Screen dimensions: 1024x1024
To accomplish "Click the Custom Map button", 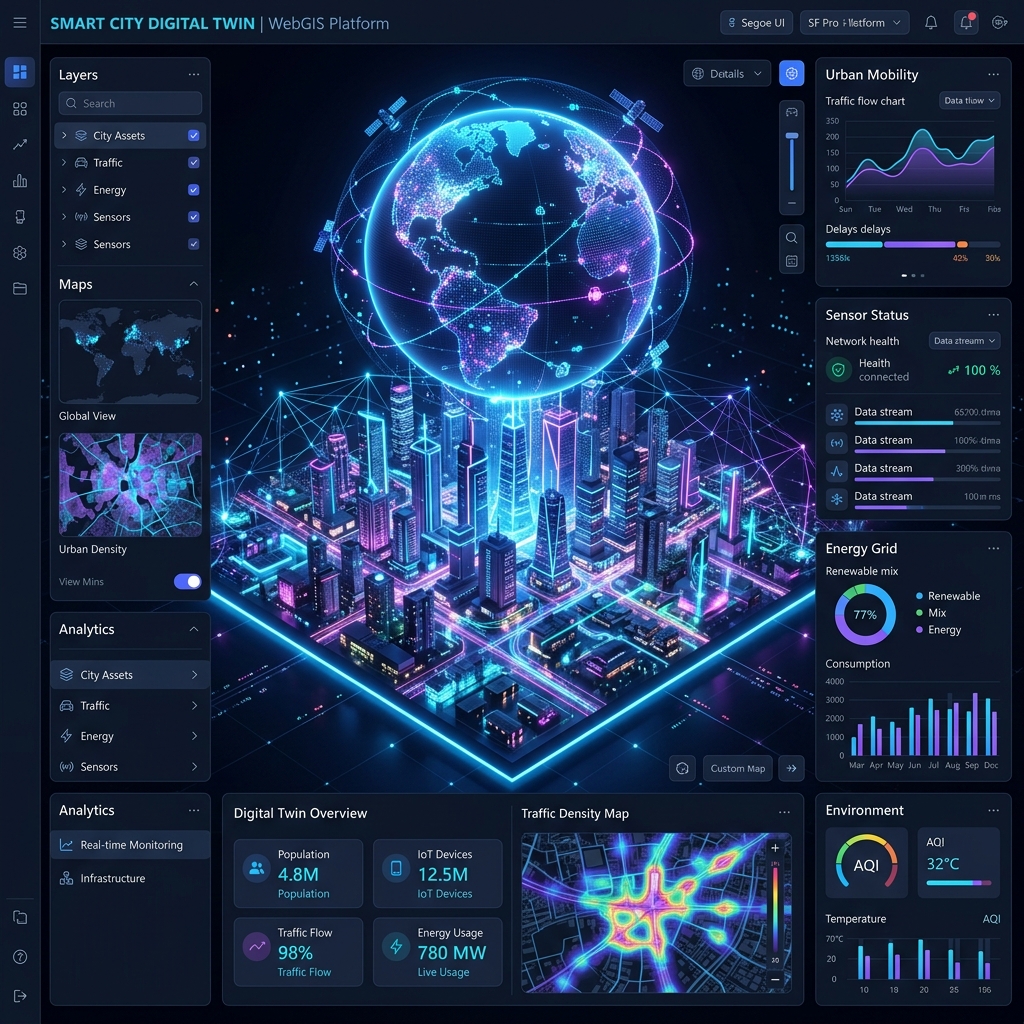I will (x=737, y=769).
